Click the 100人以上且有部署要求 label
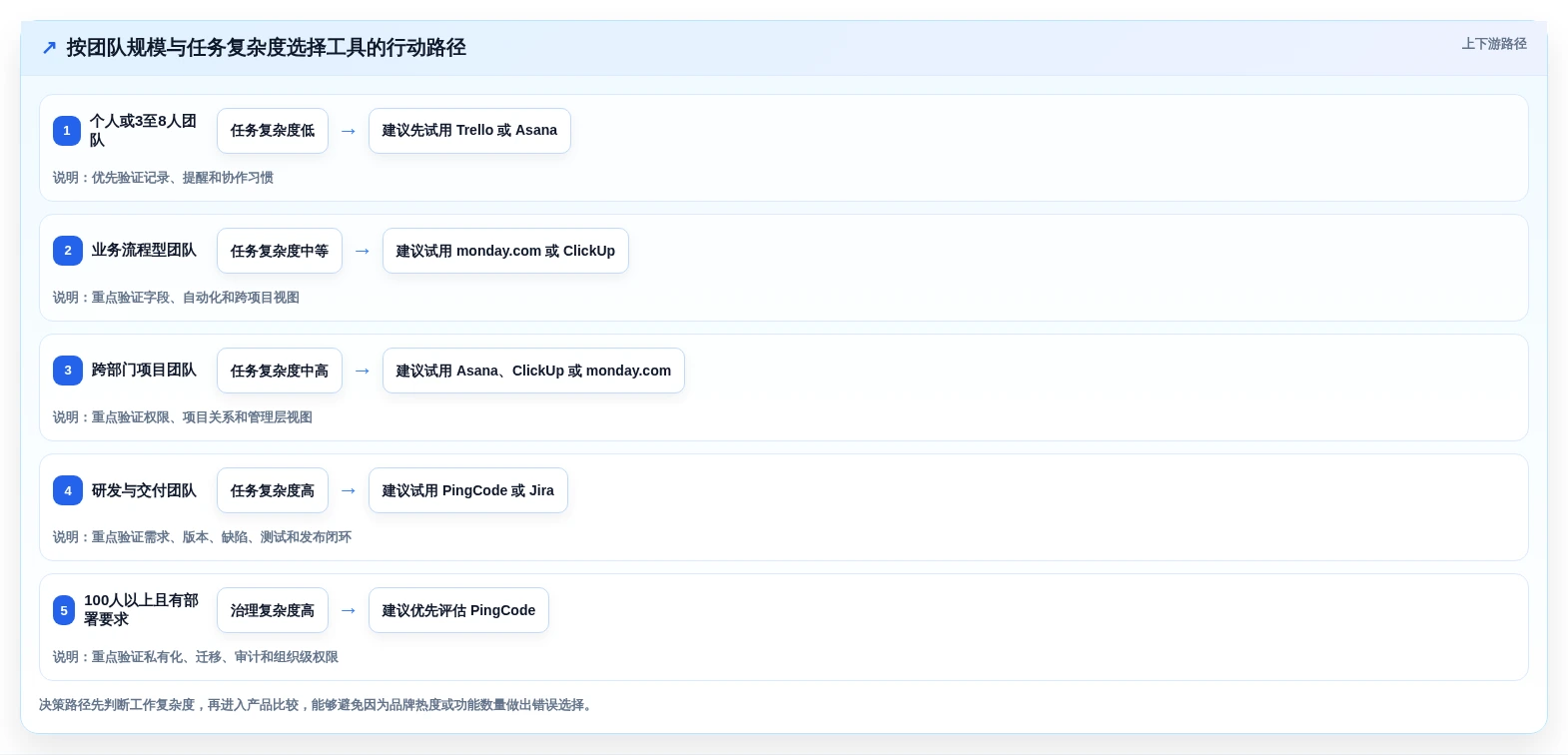This screenshot has height=755, width=1568. coord(141,610)
